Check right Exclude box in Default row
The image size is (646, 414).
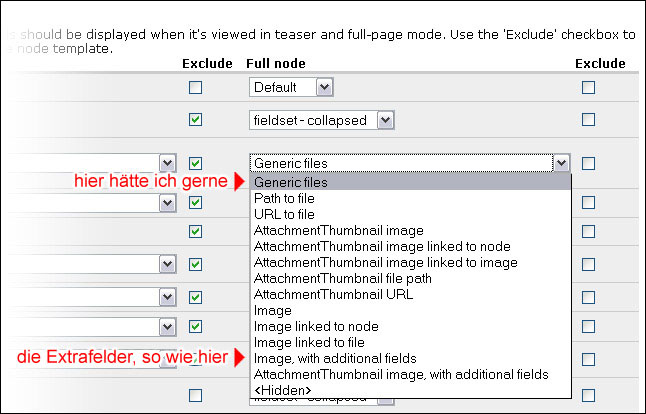[x=588, y=88]
